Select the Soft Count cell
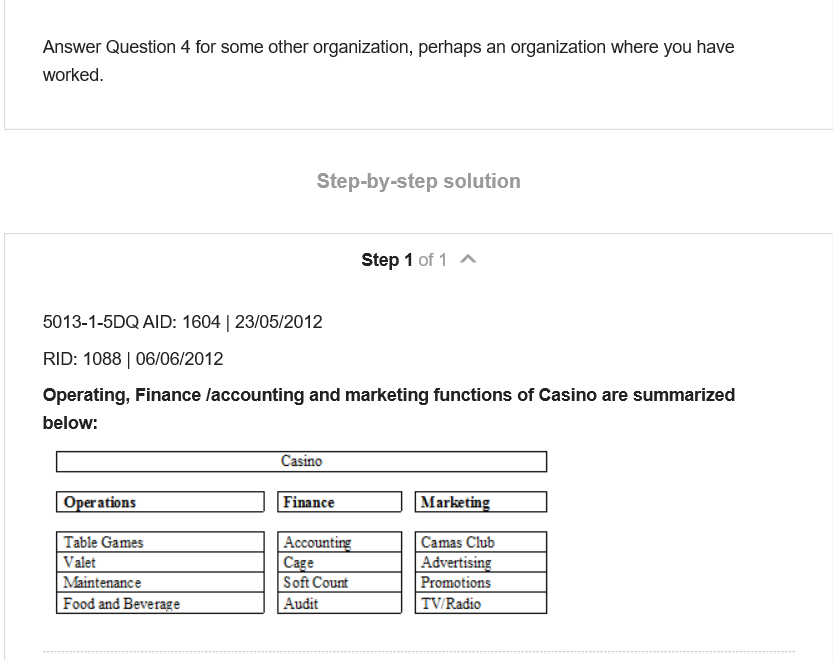The height and width of the screenshot is (660, 833). click(x=339, y=582)
